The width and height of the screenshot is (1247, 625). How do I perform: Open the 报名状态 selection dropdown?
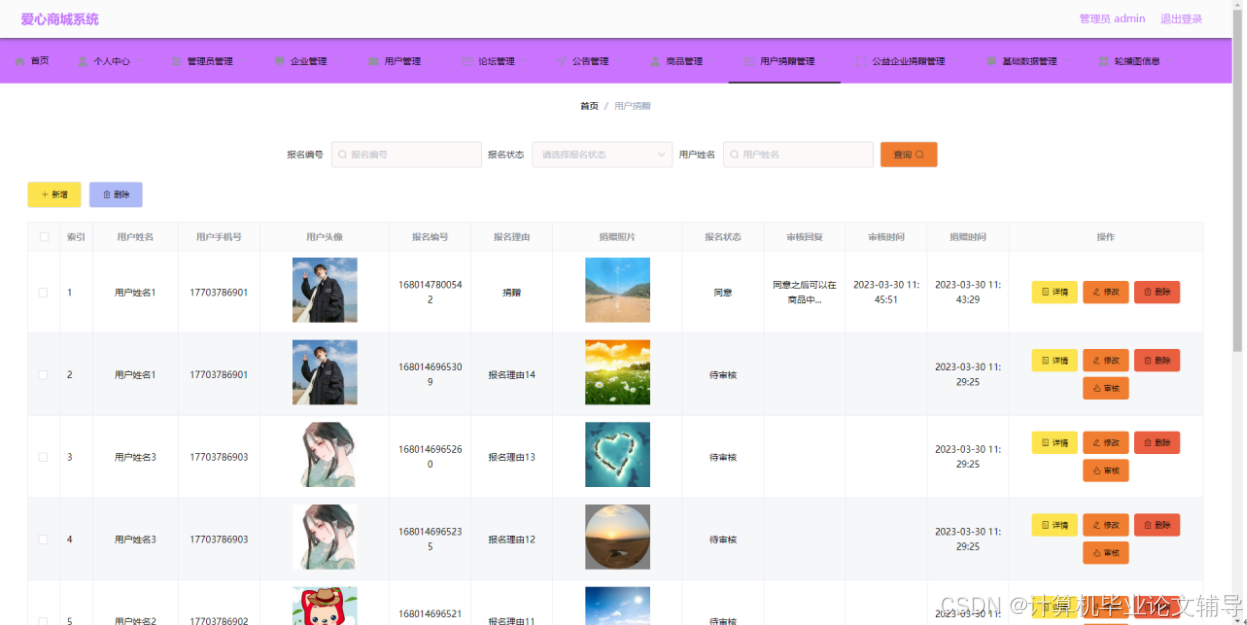coord(601,154)
